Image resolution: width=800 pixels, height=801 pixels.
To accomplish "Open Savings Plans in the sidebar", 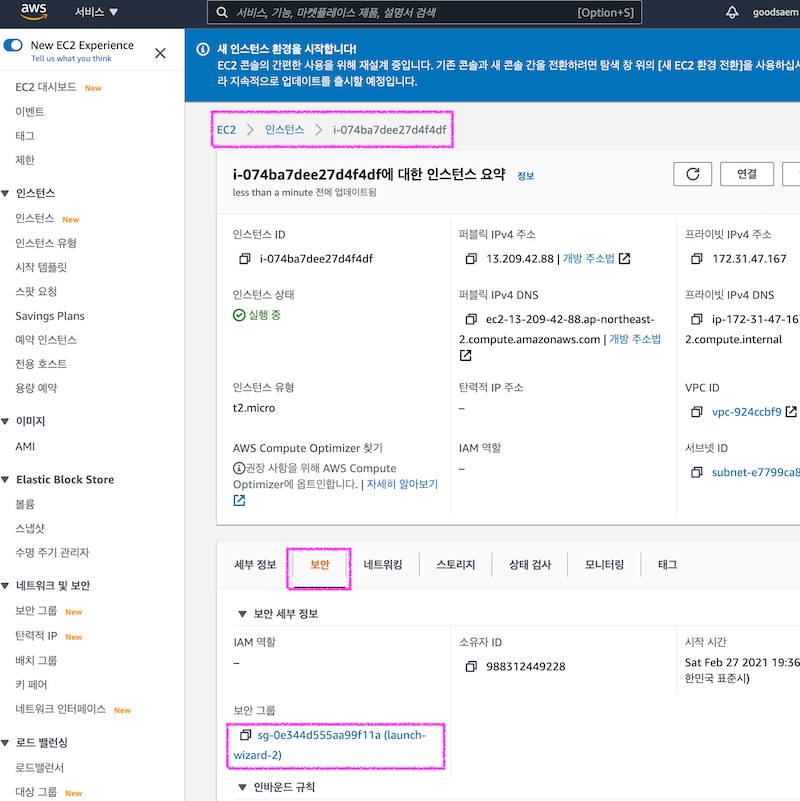I will click(x=50, y=316).
